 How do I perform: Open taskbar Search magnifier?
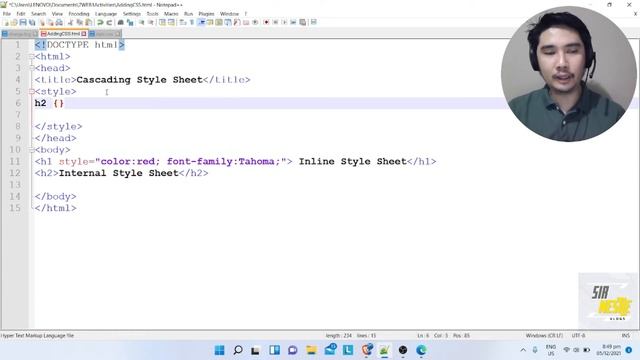coord(238,350)
